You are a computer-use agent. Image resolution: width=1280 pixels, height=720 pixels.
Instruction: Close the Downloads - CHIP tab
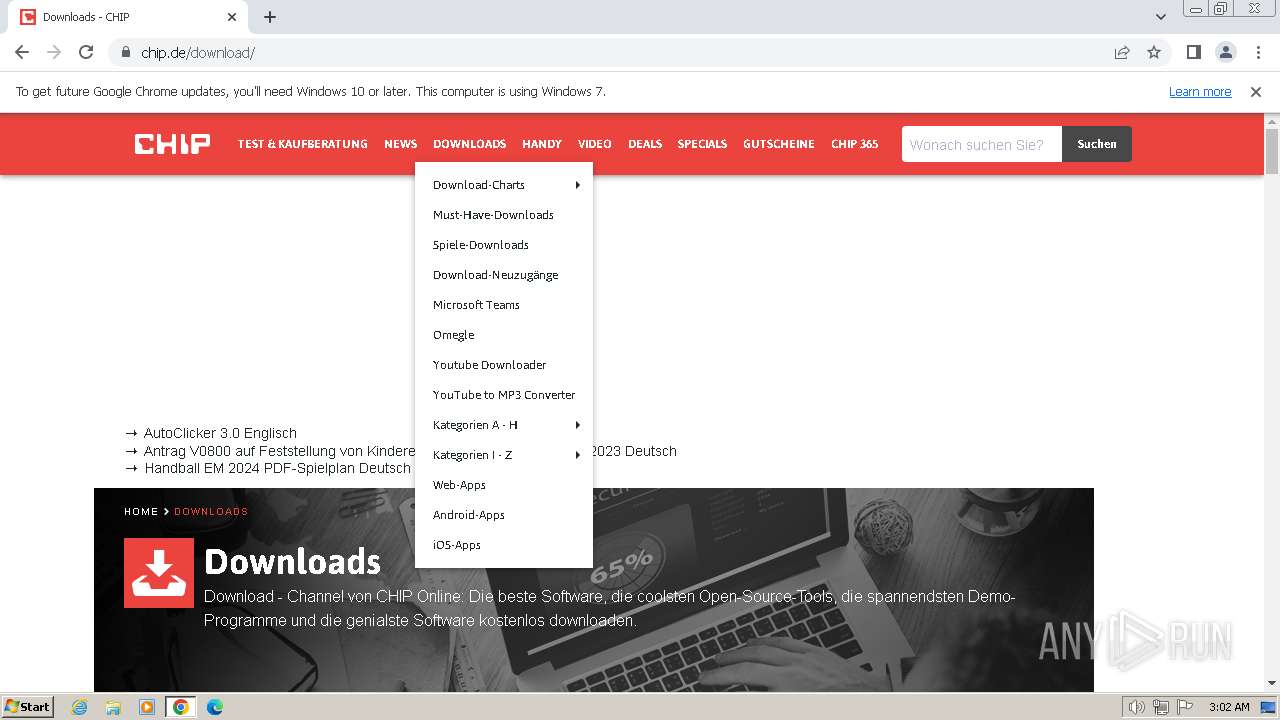pyautogui.click(x=232, y=17)
